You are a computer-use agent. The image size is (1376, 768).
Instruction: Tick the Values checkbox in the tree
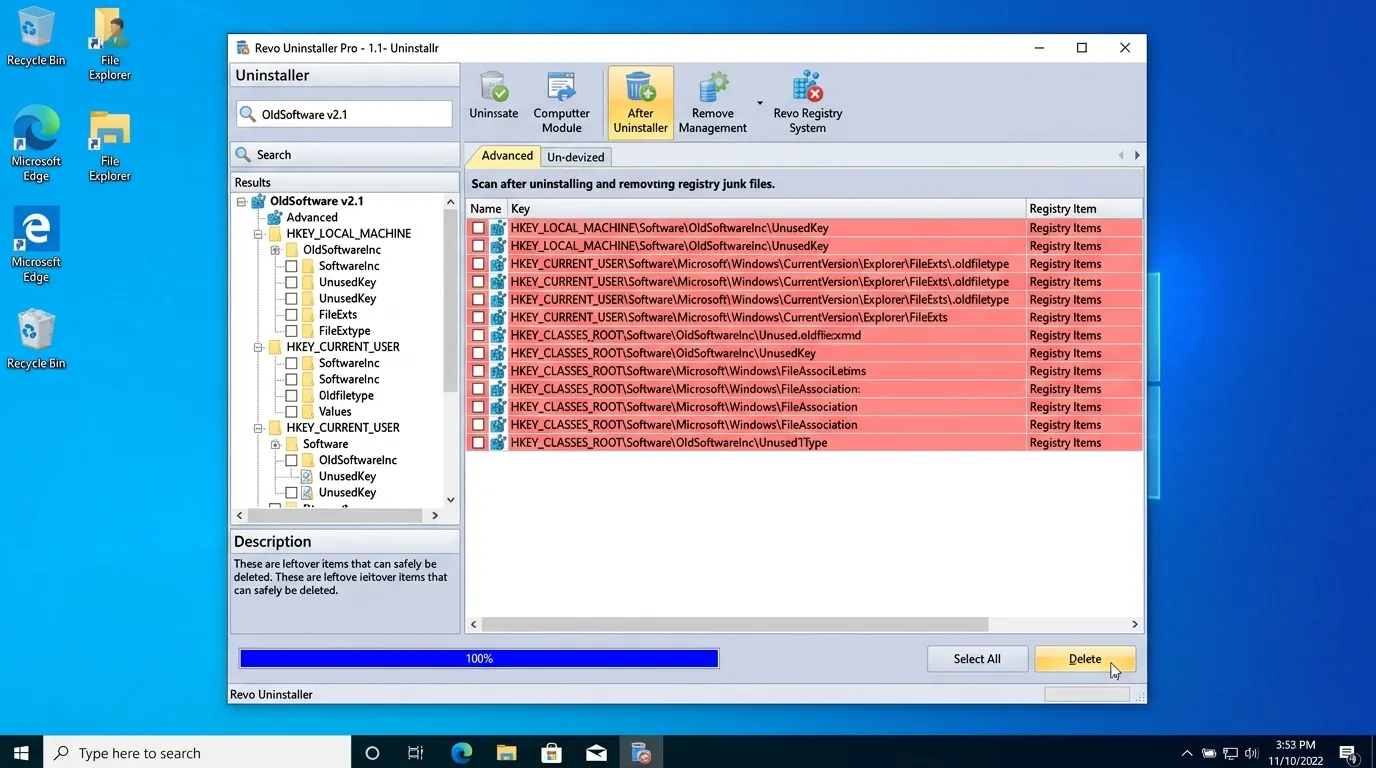point(291,412)
